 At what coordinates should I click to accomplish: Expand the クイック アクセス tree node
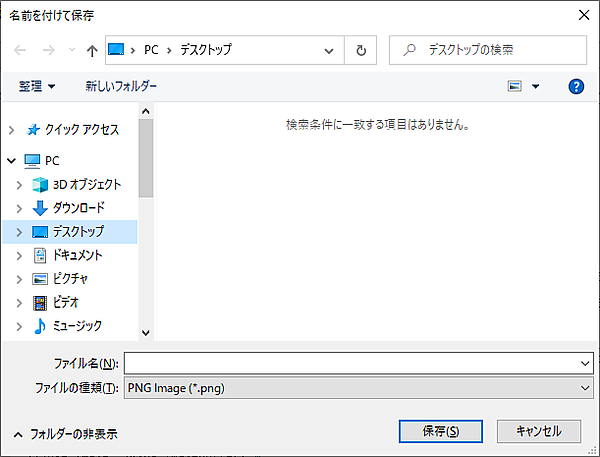(x=12, y=130)
